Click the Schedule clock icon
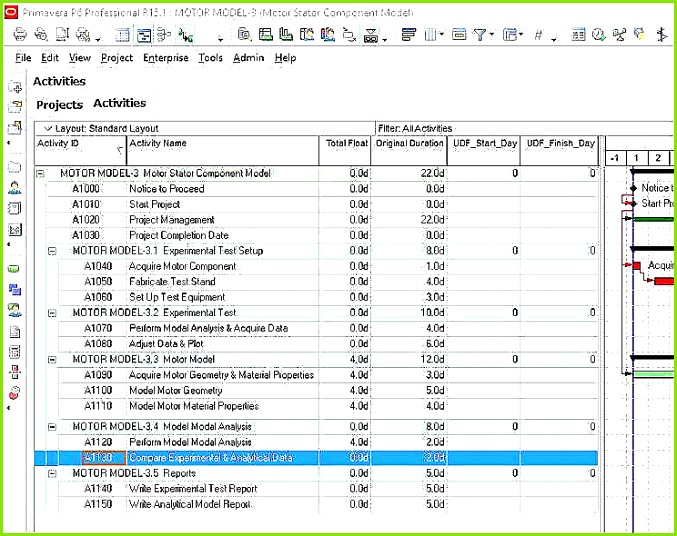677x536 pixels. (x=598, y=34)
